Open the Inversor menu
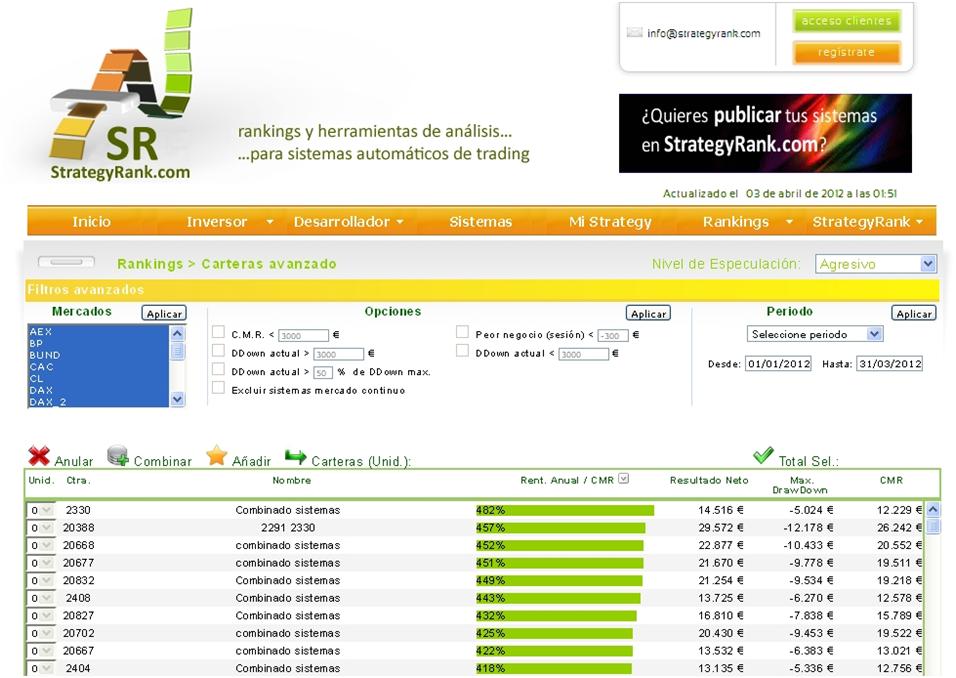The height and width of the screenshot is (678, 956). point(216,222)
